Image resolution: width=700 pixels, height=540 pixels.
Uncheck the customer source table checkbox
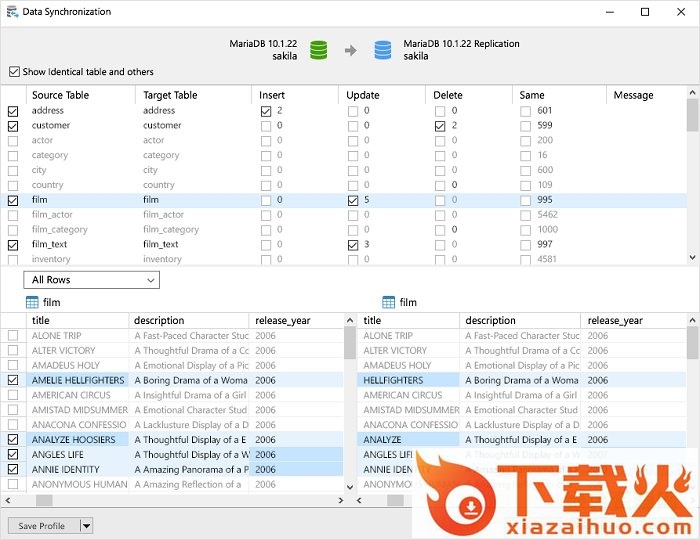[x=13, y=126]
